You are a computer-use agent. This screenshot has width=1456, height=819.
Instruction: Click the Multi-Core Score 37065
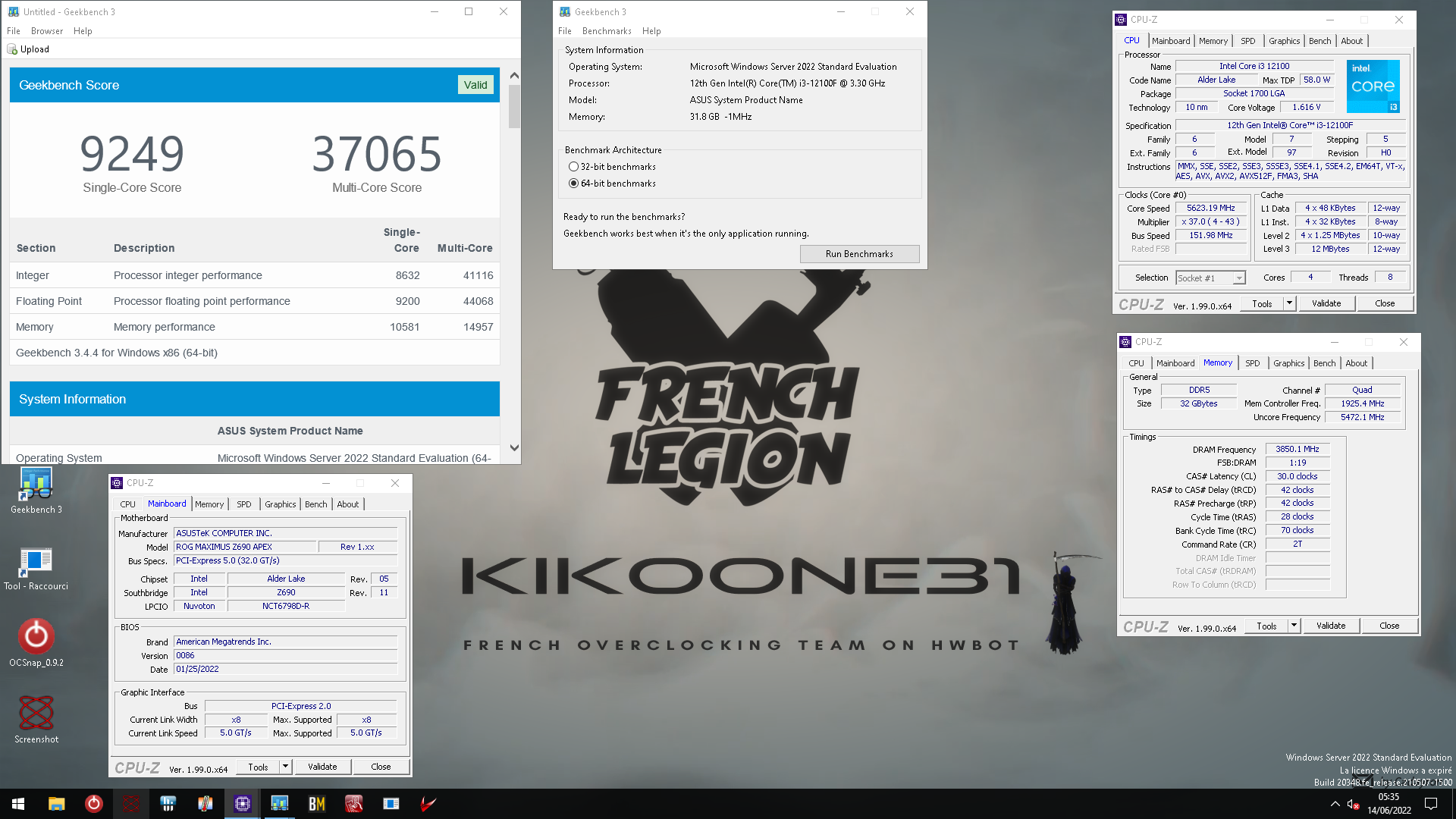click(377, 154)
